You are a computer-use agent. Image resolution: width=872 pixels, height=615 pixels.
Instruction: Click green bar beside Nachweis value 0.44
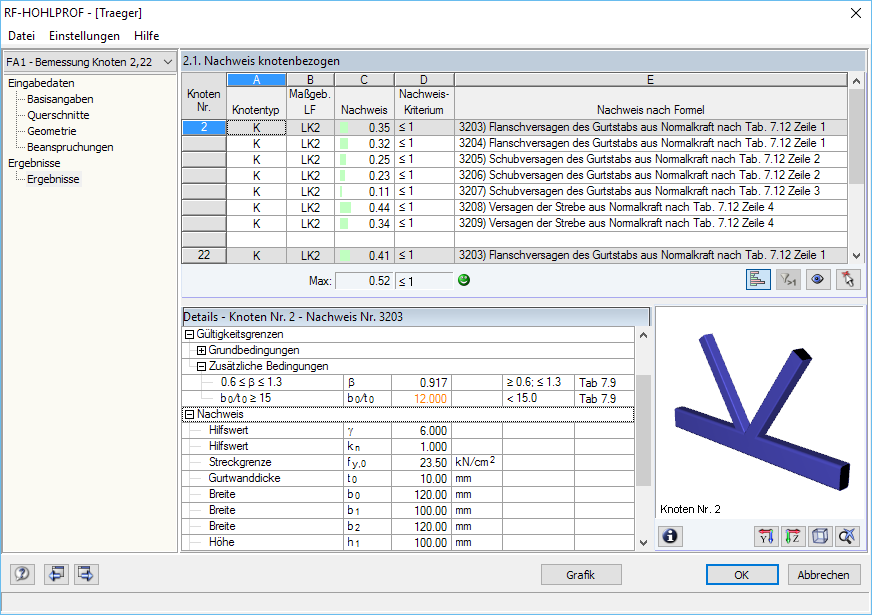click(345, 208)
